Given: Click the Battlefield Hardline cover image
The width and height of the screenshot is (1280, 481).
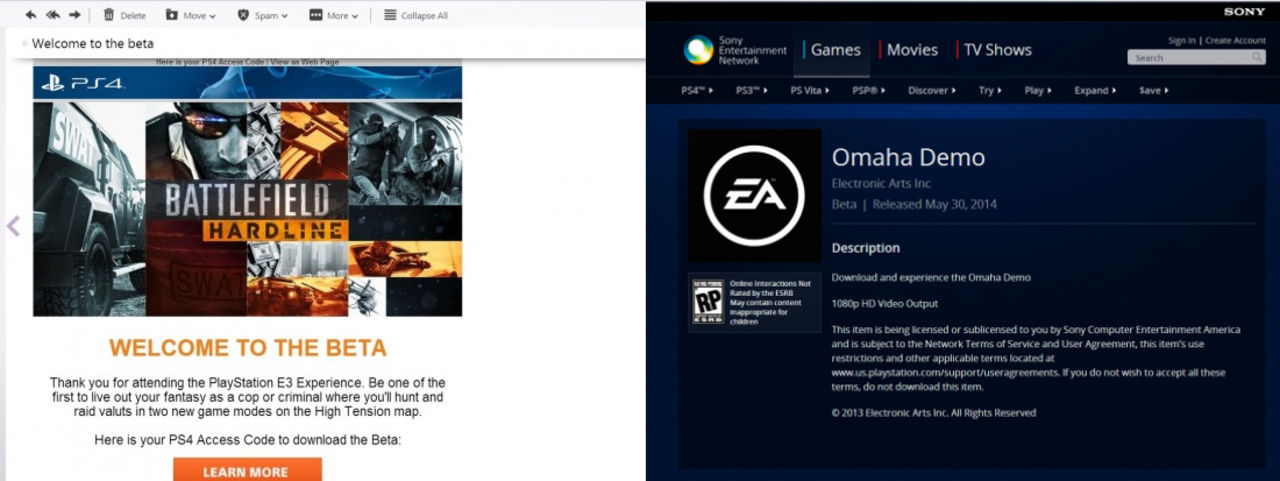Looking at the screenshot, I should 247,208.
